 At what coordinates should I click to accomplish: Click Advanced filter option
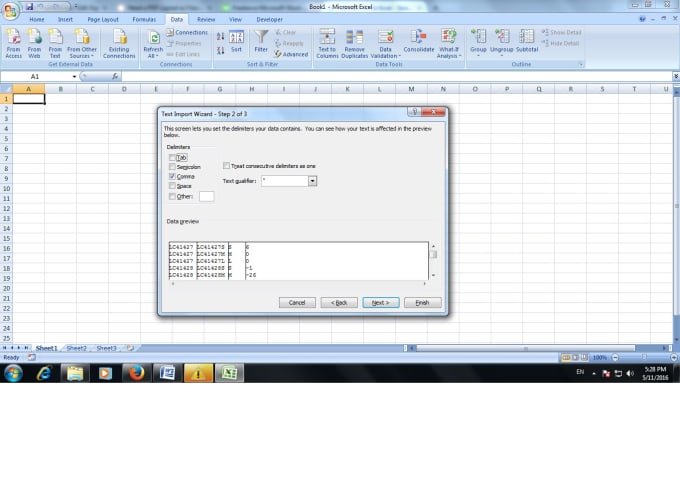coord(291,54)
